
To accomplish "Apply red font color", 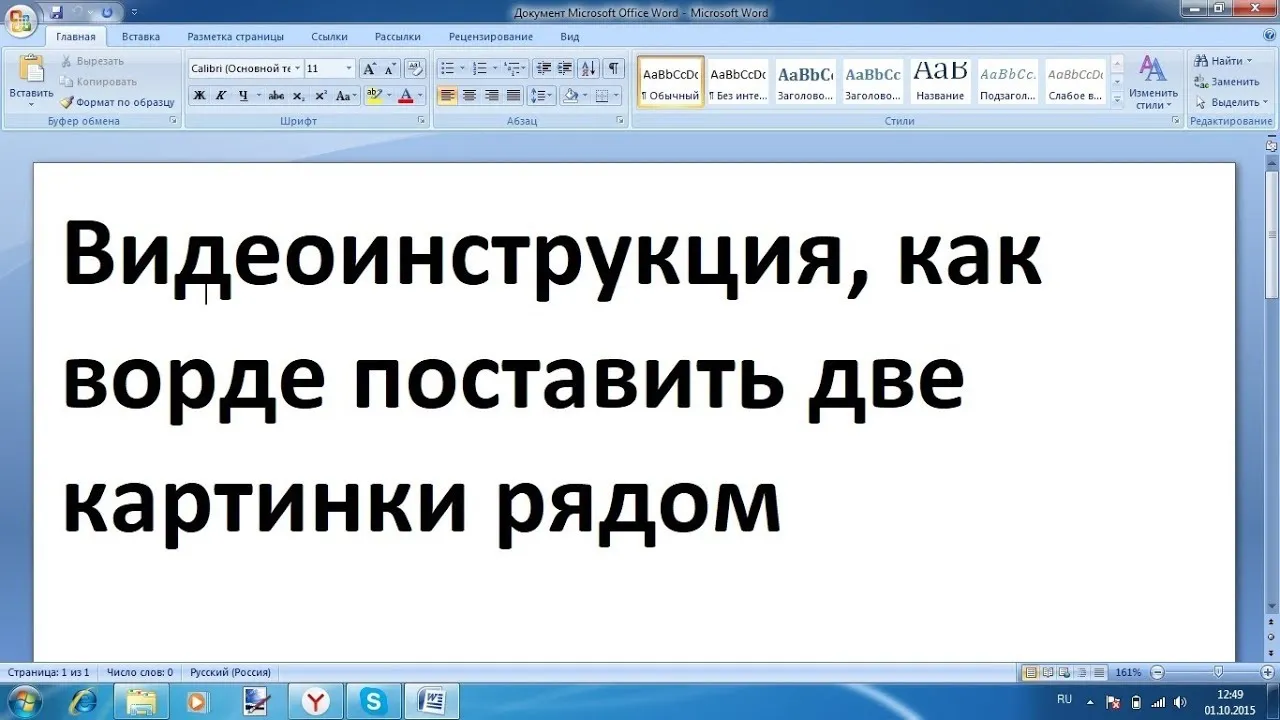I will tap(405, 96).
